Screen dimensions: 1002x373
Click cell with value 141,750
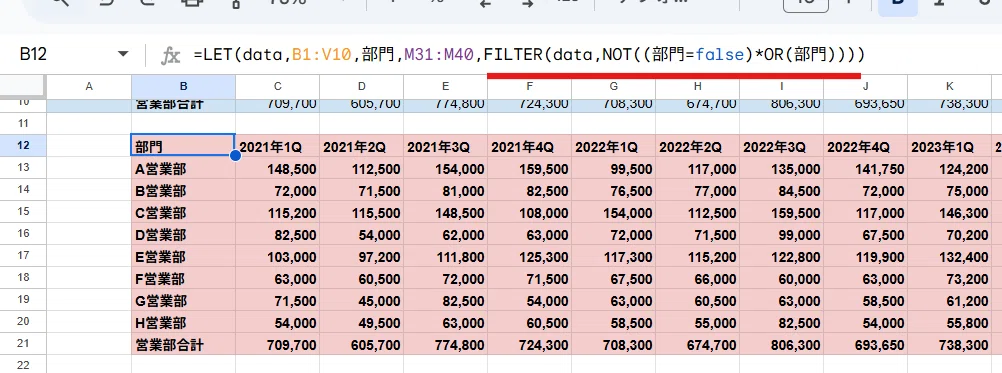(x=866, y=168)
